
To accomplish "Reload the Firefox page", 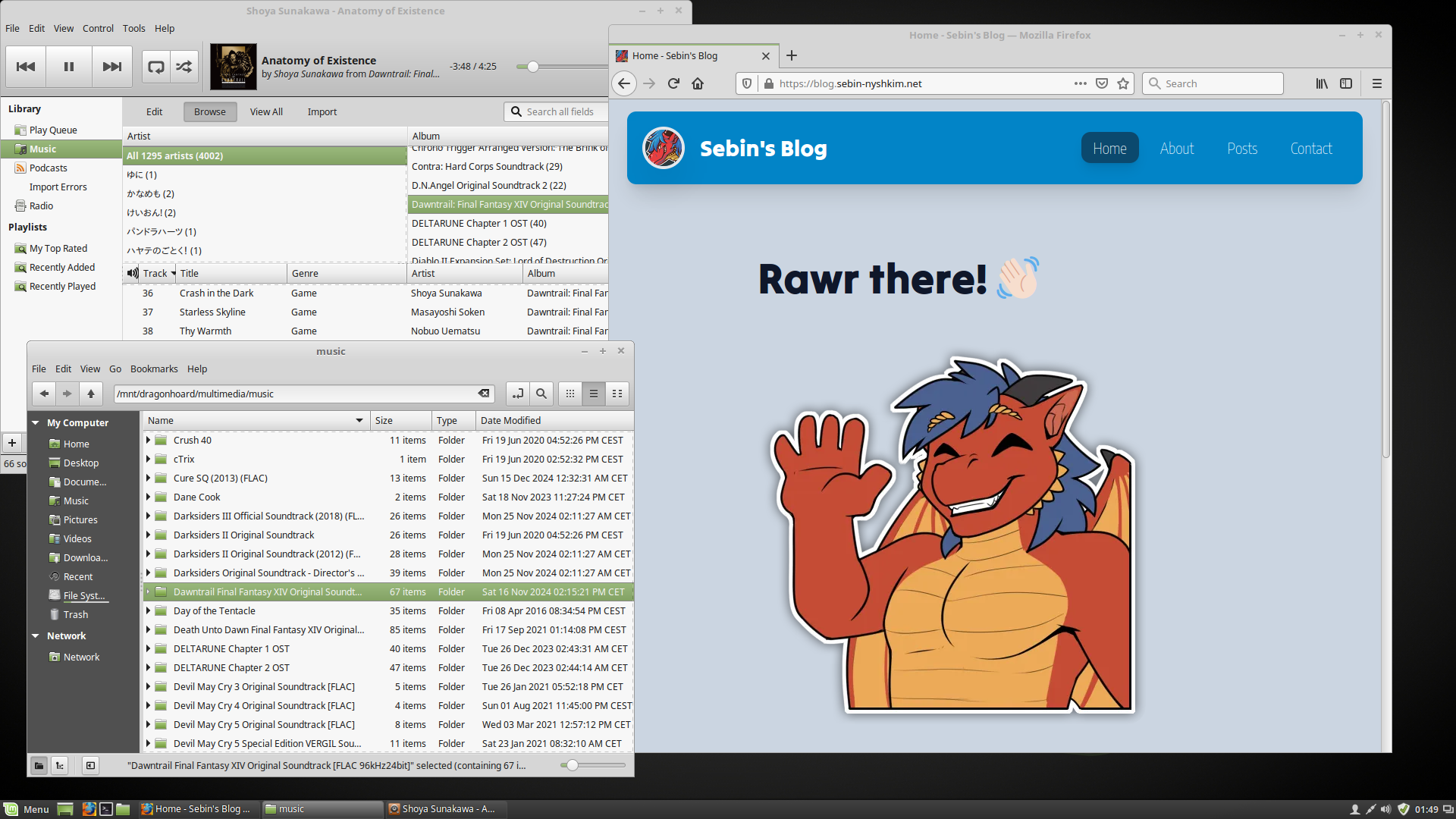I will pos(673,83).
